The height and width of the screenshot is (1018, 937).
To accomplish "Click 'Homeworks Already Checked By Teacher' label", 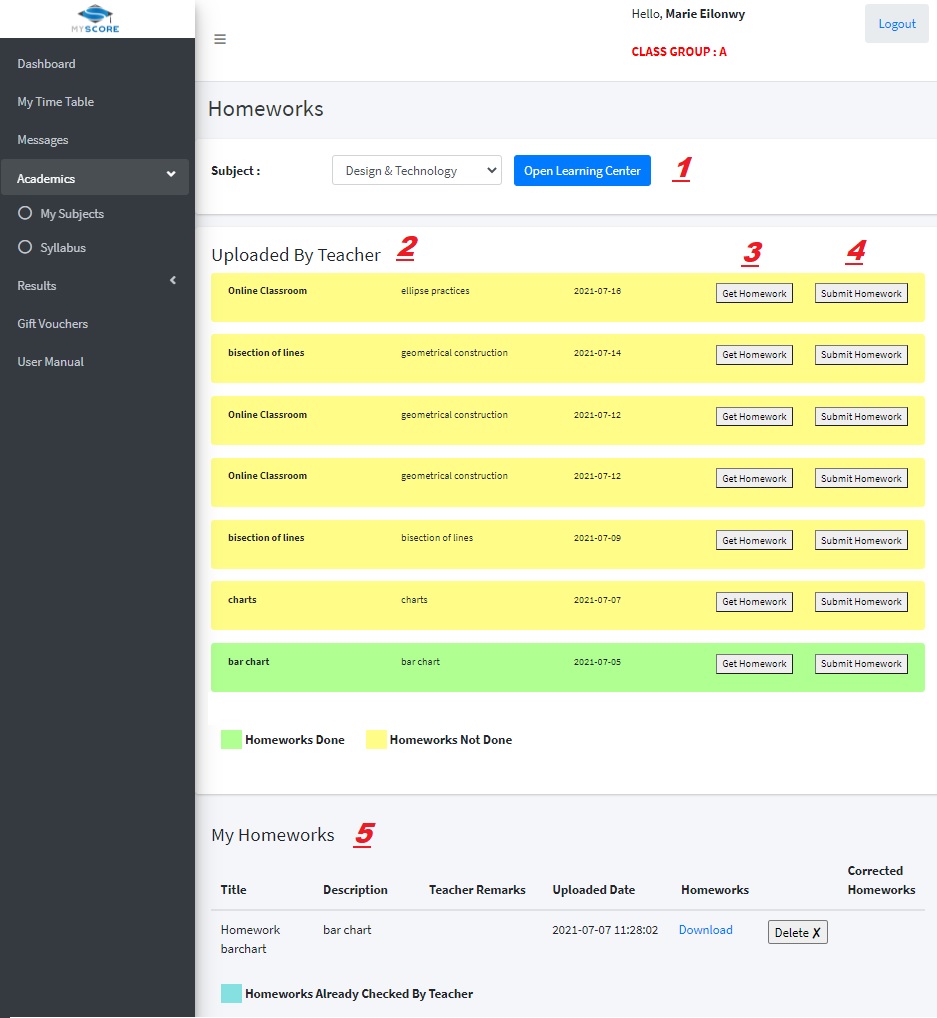I will pyautogui.click(x=358, y=993).
